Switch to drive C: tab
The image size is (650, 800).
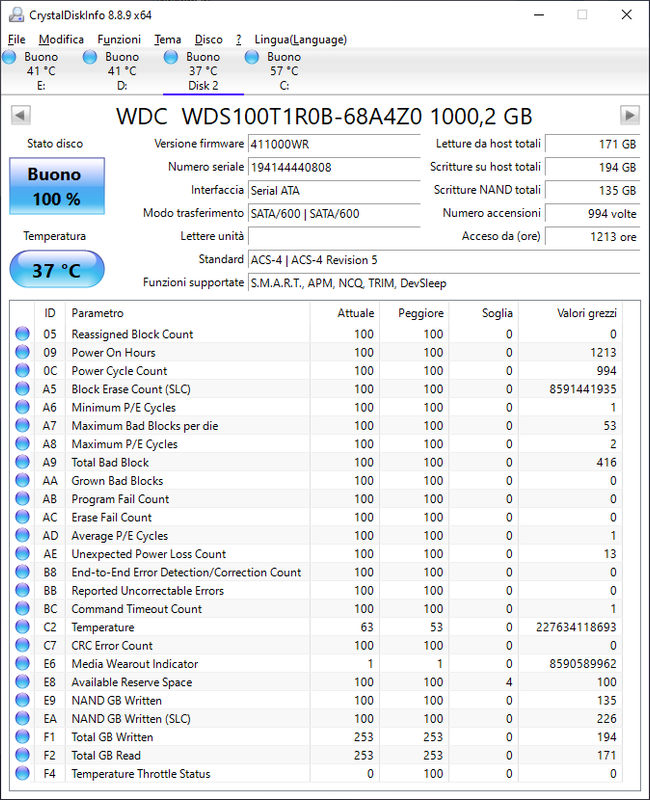point(284,71)
